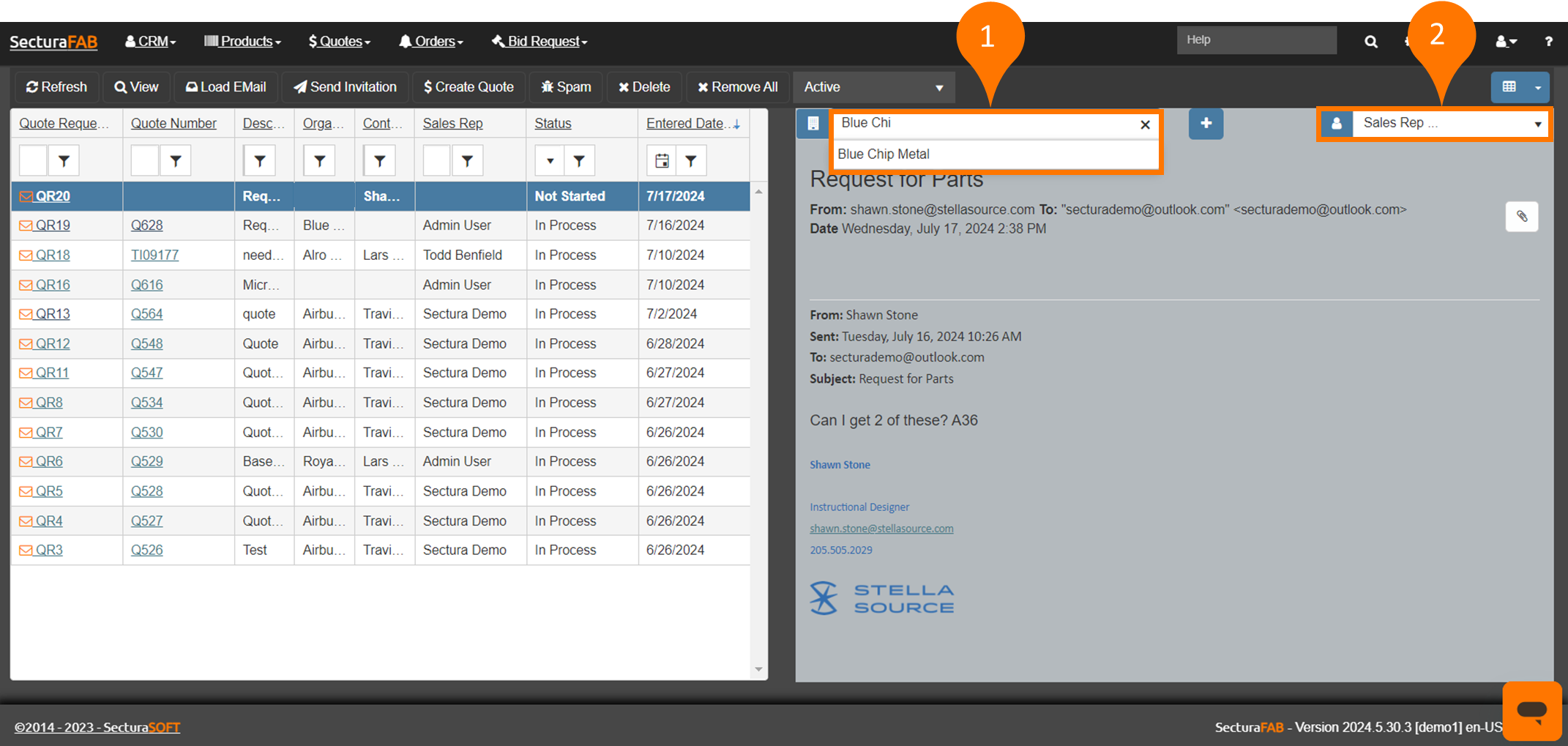Click the orange chat widget icon
This screenshot has height=746, width=1568.
coord(1531,709)
